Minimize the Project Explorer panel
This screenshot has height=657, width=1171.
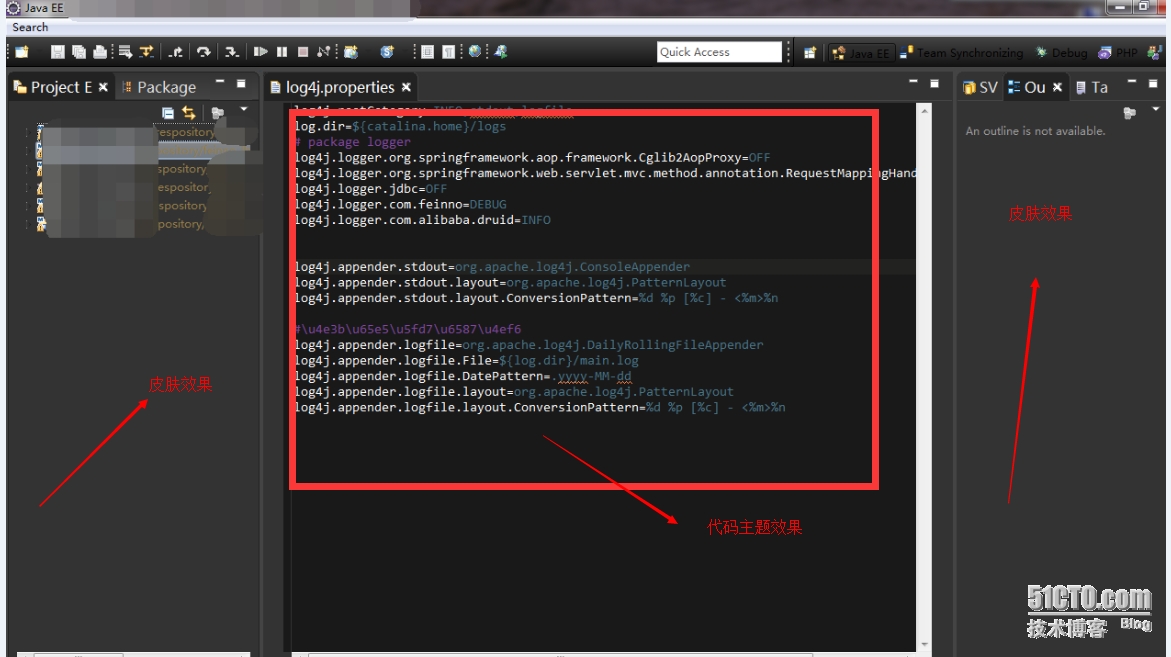tap(220, 82)
